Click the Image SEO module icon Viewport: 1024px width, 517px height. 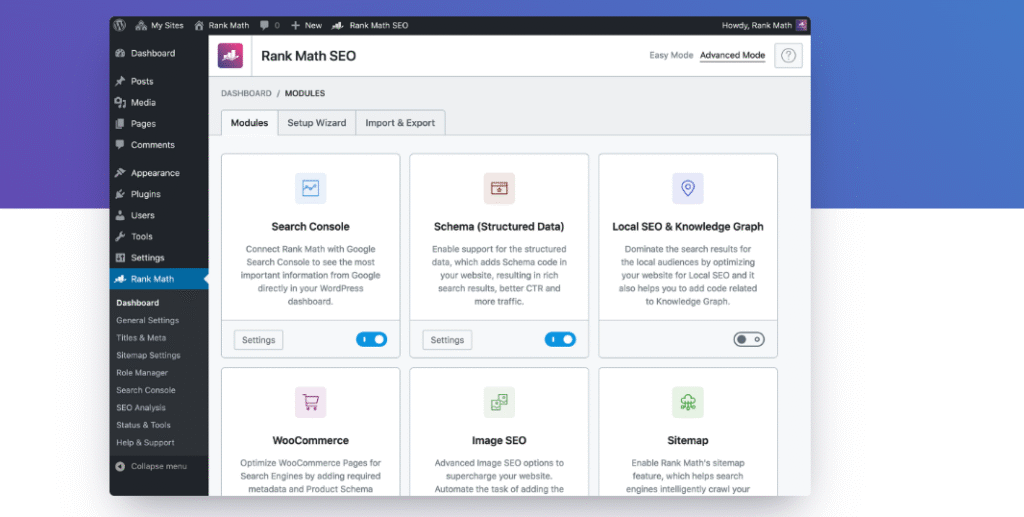pos(499,401)
